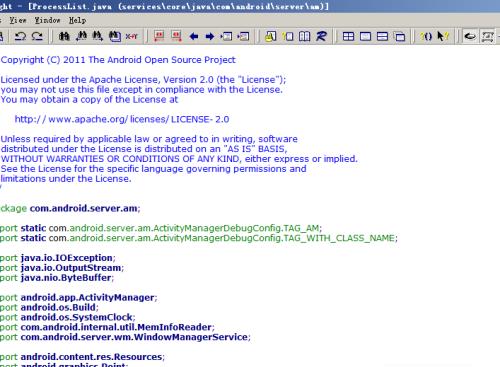500x367 pixels.
Task: Search forward using the binoculars icon
Action: click(x=98, y=36)
